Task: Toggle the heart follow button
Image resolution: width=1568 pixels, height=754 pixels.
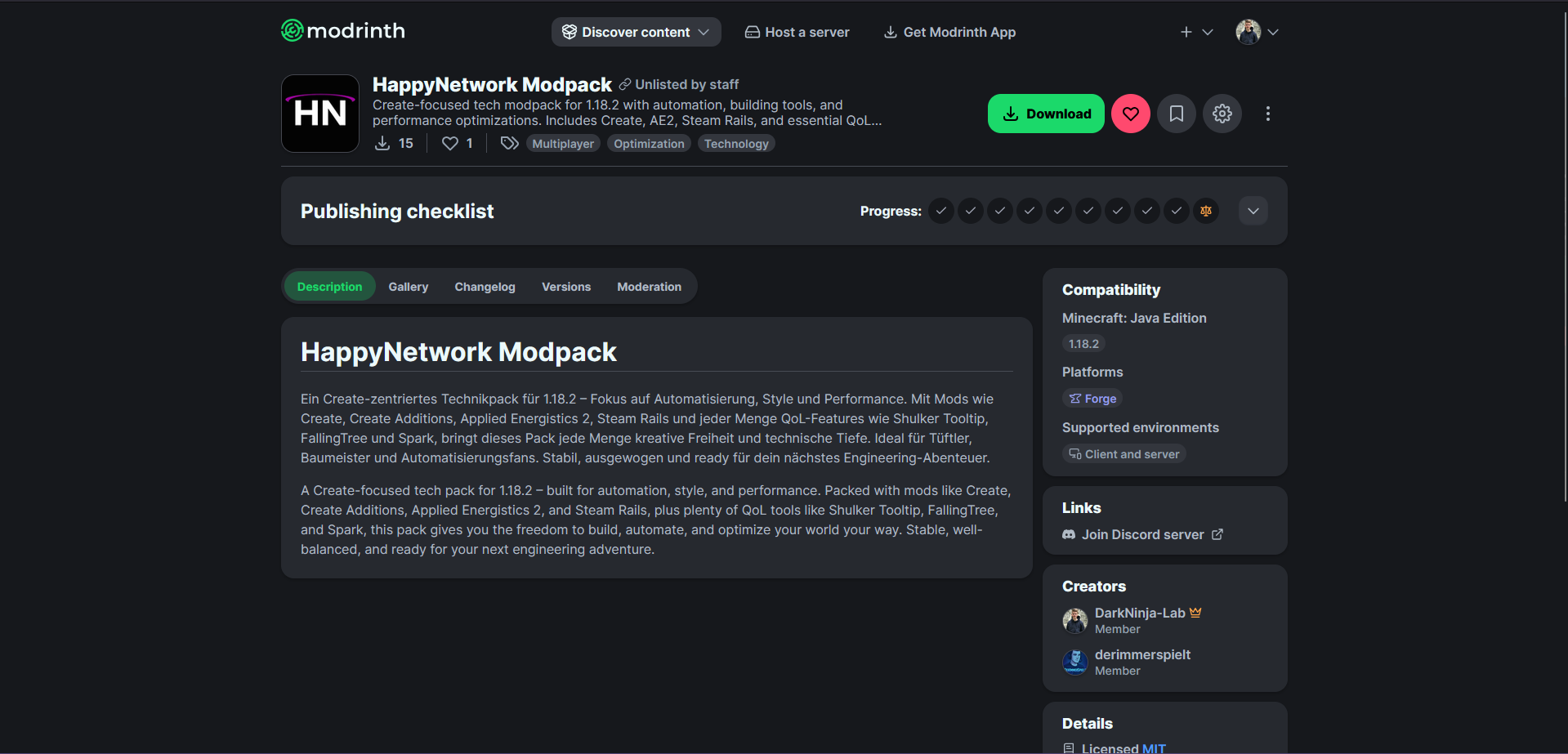Action: click(x=1131, y=114)
